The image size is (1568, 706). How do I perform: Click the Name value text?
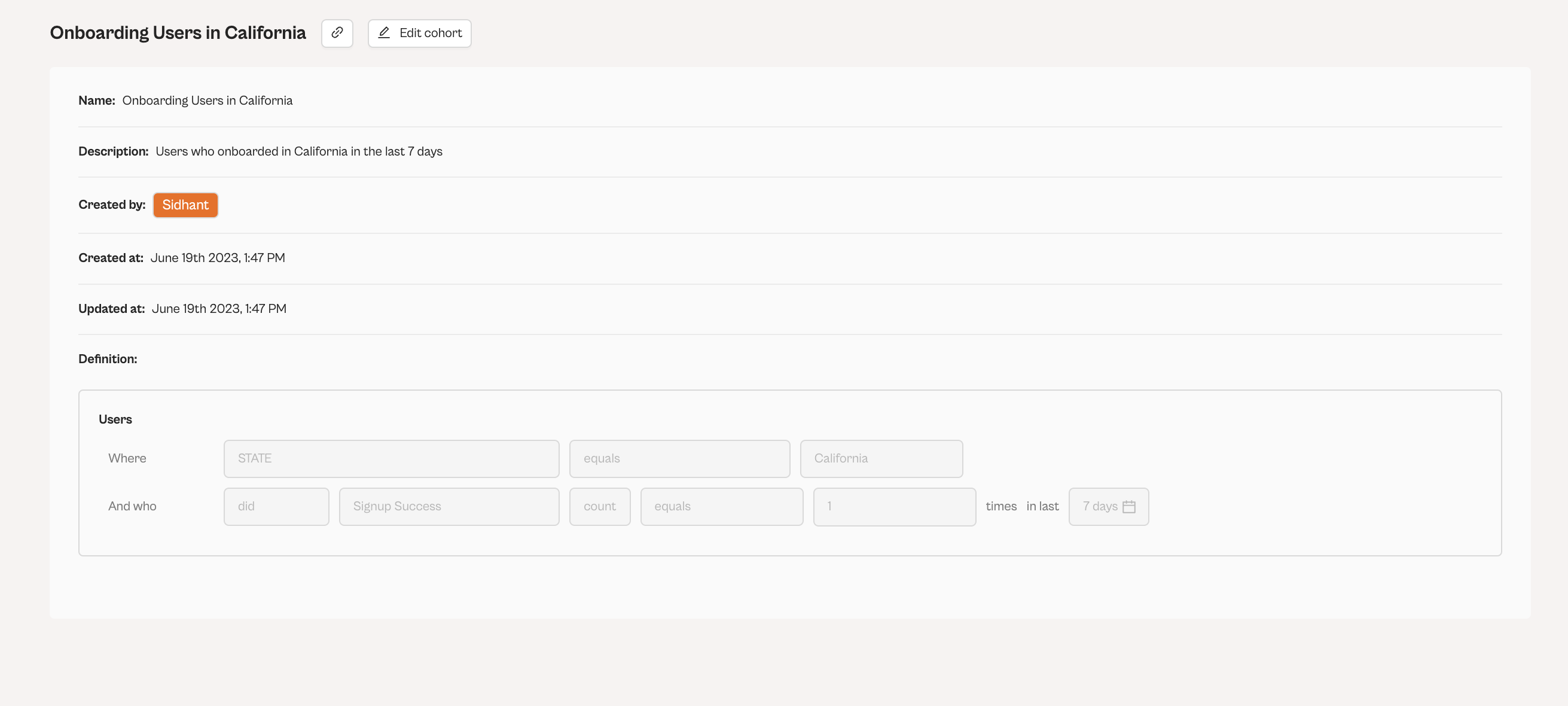pyautogui.click(x=207, y=101)
